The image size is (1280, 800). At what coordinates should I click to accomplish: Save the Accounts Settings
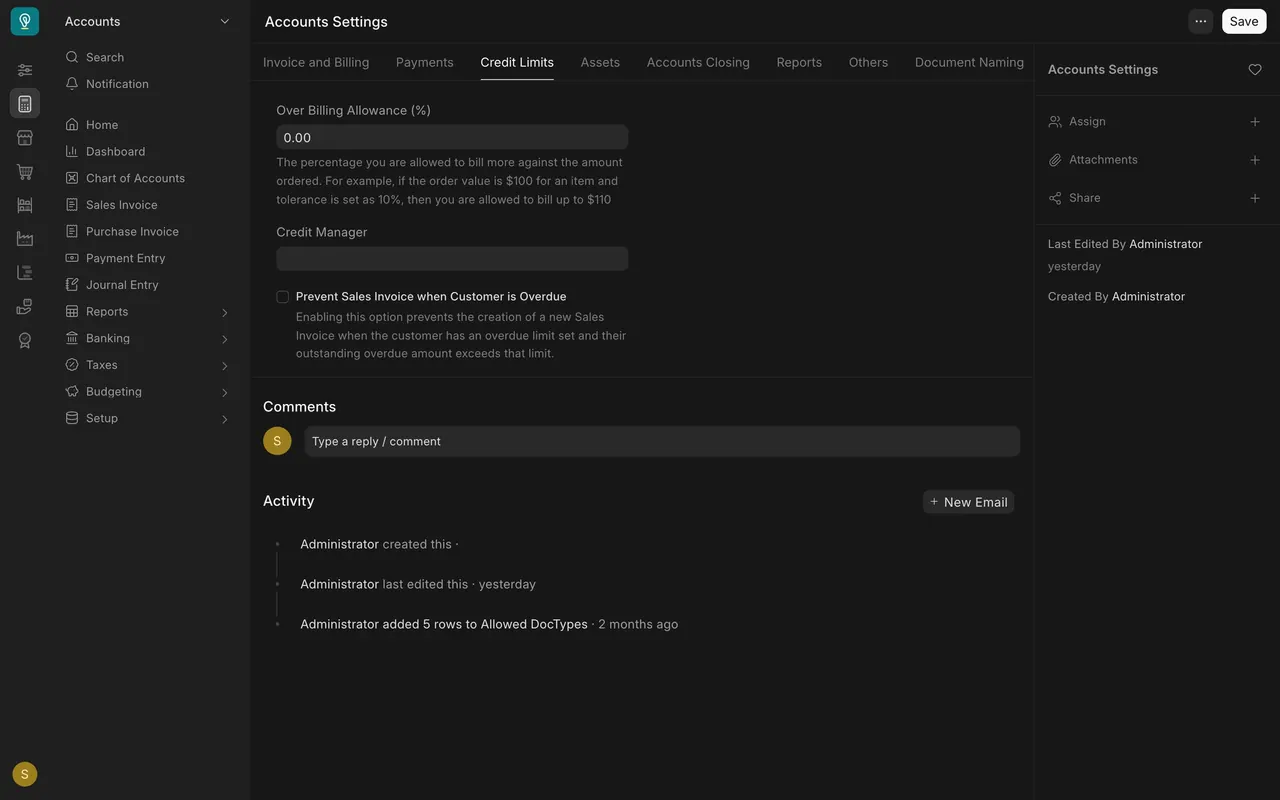click(x=1244, y=21)
